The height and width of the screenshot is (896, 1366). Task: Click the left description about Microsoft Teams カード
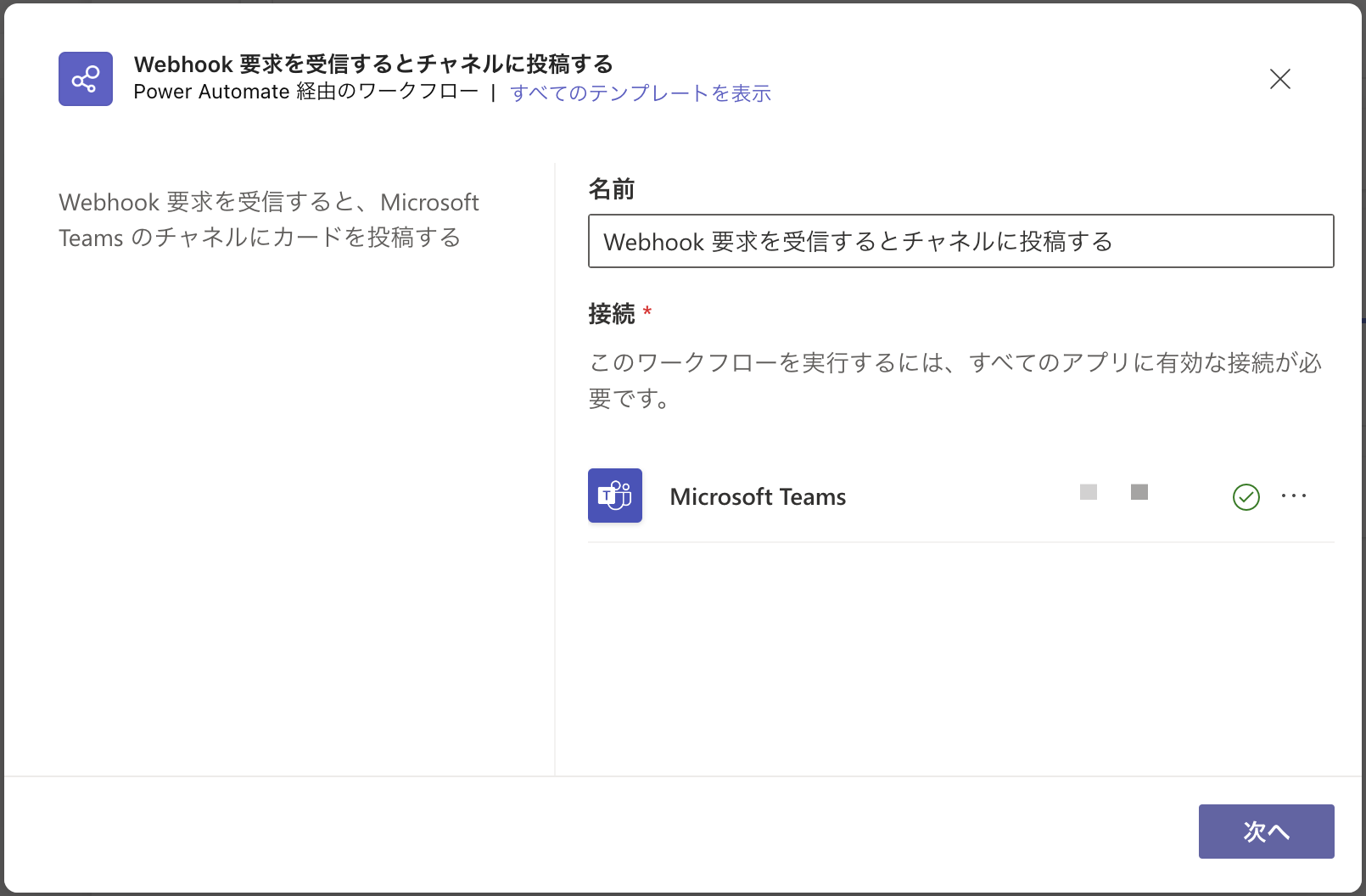point(269,220)
